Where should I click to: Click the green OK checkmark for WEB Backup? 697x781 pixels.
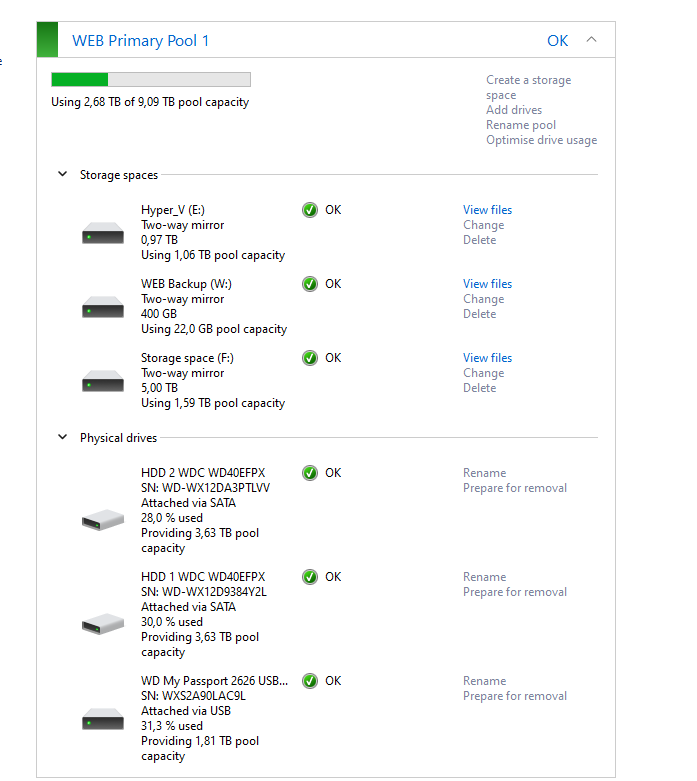pos(310,284)
